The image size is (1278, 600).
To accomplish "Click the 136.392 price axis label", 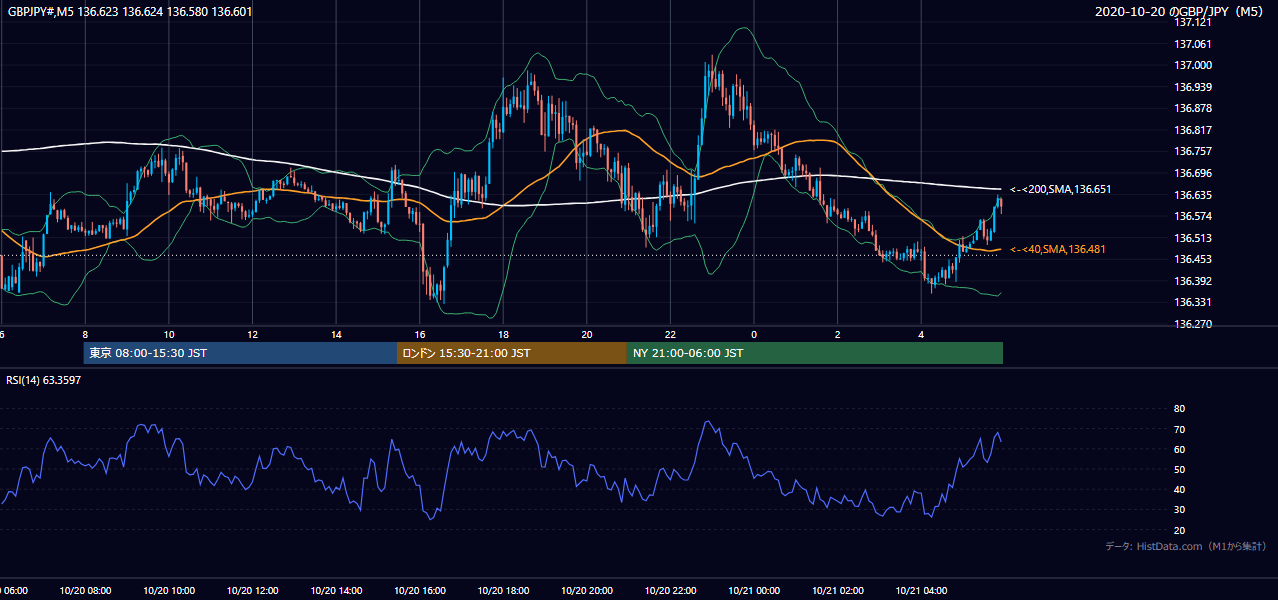I will click(x=1193, y=281).
